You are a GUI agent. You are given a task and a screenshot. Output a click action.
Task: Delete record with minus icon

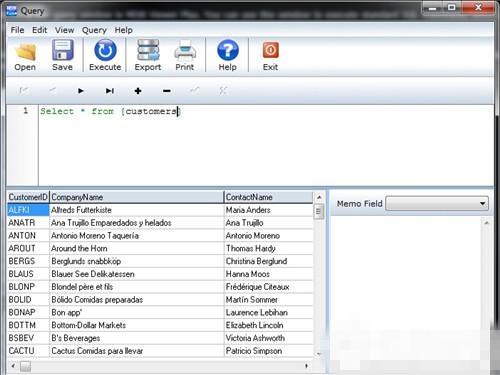click(167, 91)
